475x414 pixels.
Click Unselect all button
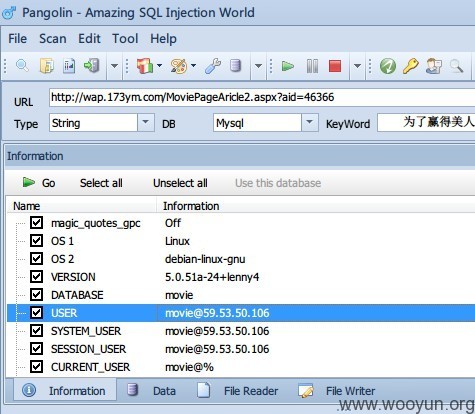[x=180, y=183]
